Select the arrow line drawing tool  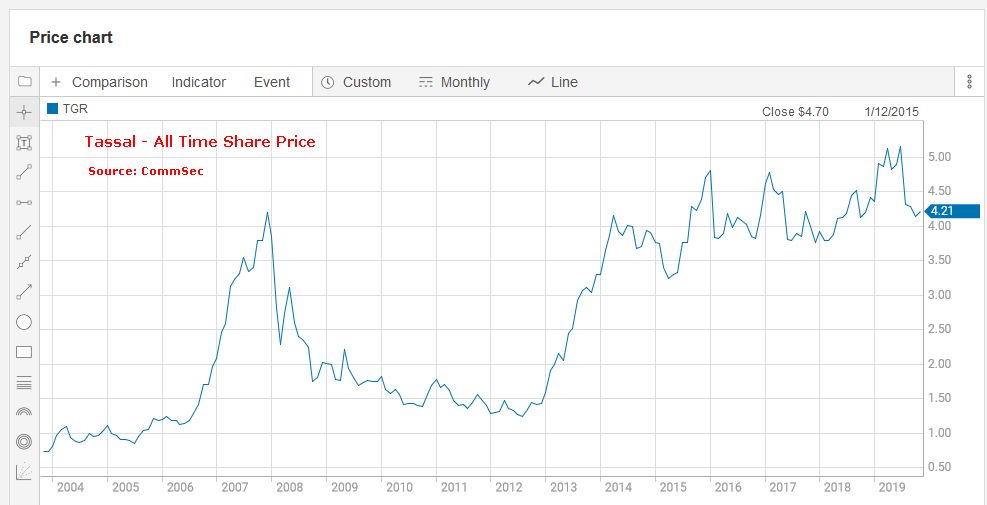click(x=25, y=292)
